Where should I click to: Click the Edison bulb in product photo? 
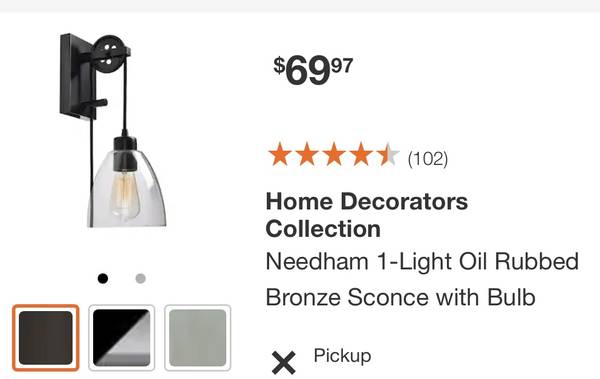(x=124, y=195)
